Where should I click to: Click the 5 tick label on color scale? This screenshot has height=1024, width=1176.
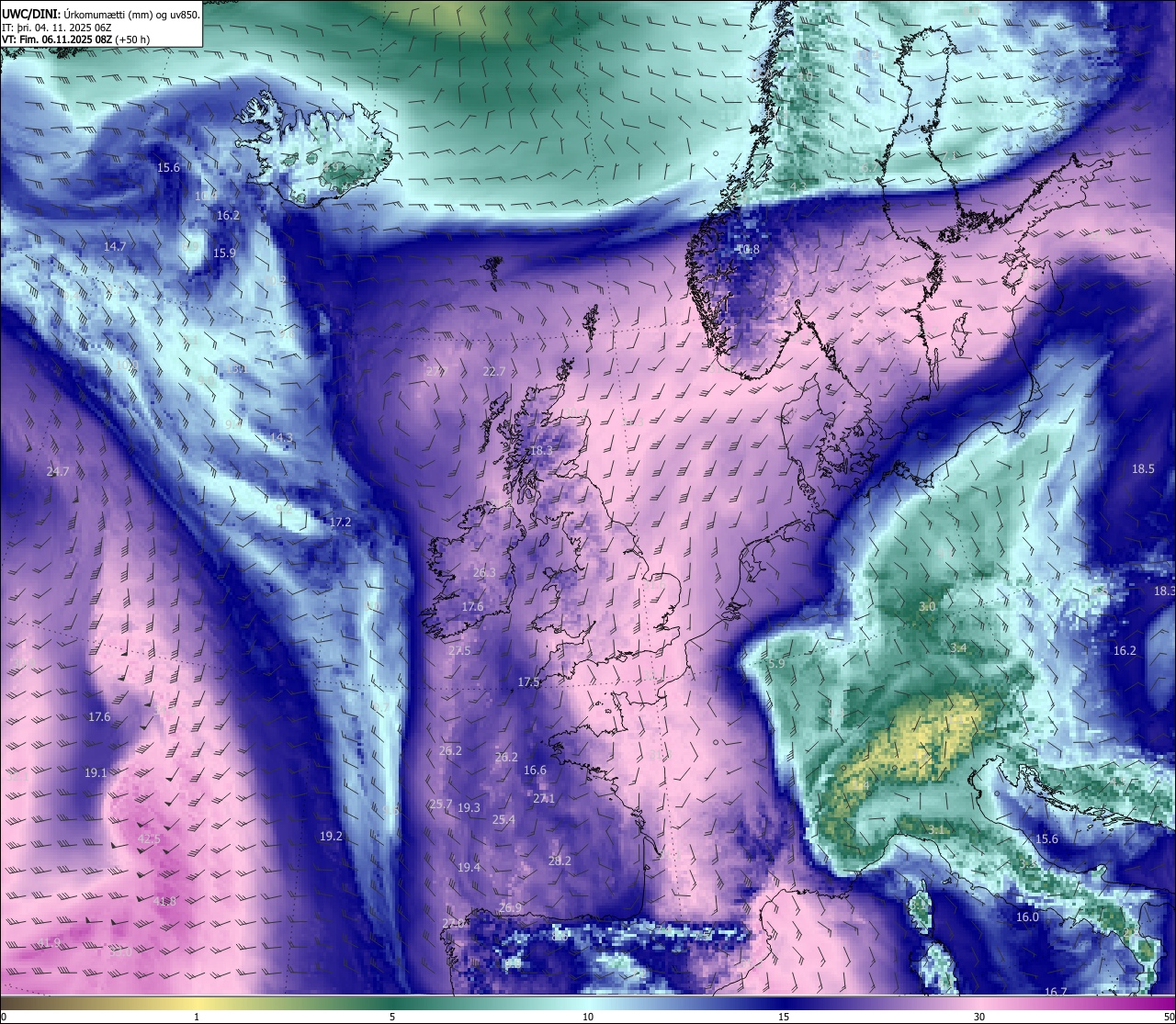392,1017
